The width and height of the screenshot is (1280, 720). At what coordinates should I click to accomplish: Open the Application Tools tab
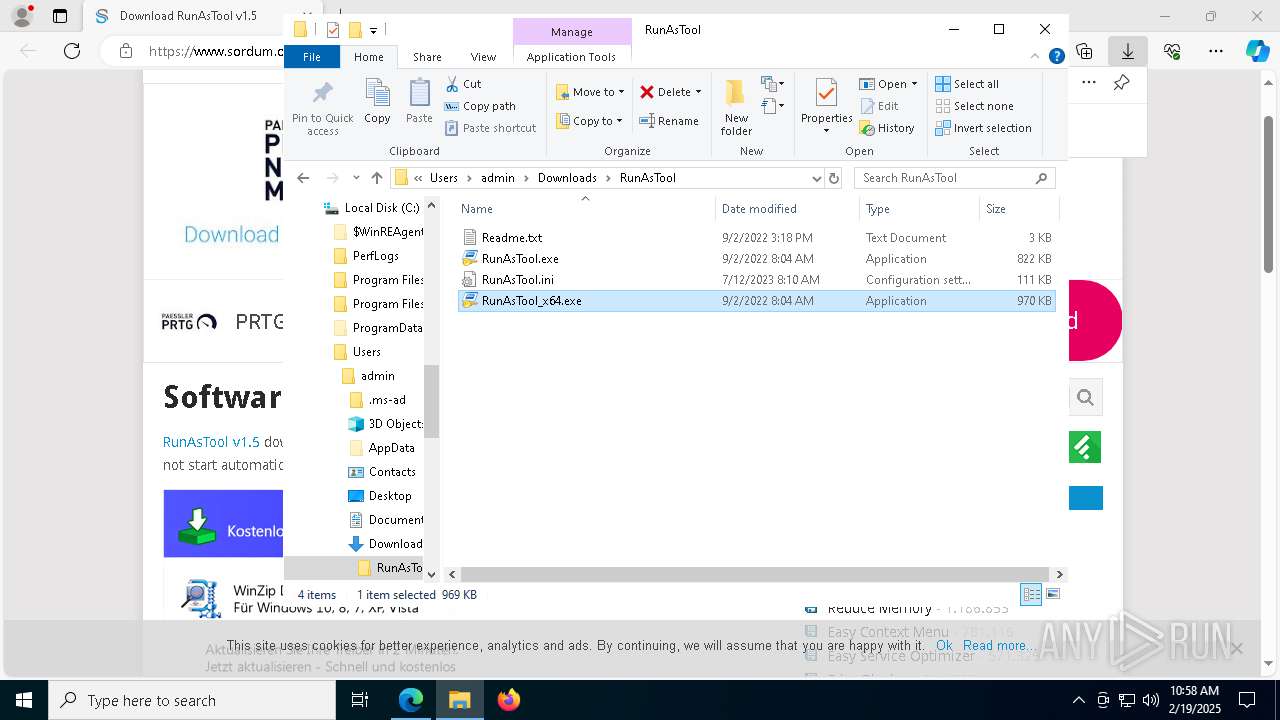coord(571,57)
